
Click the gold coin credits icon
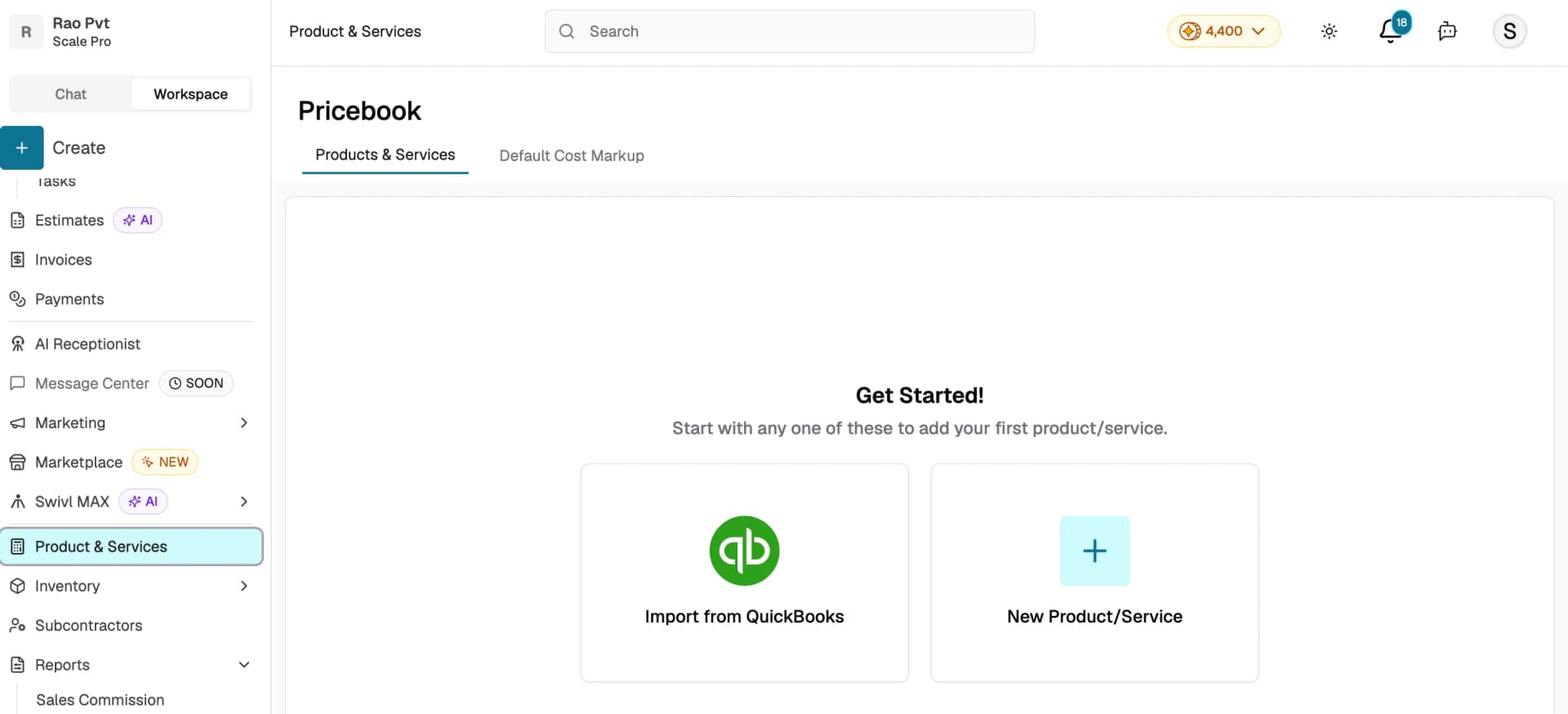[1190, 31]
